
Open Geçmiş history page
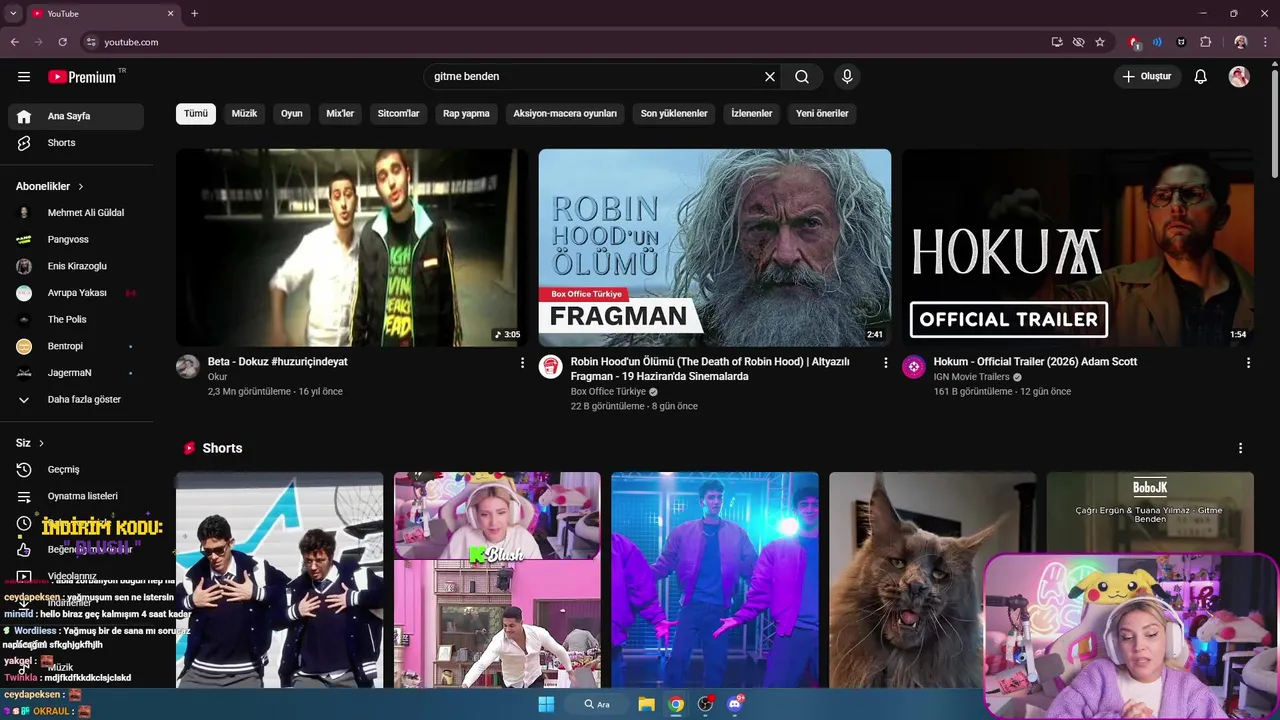coord(76,470)
